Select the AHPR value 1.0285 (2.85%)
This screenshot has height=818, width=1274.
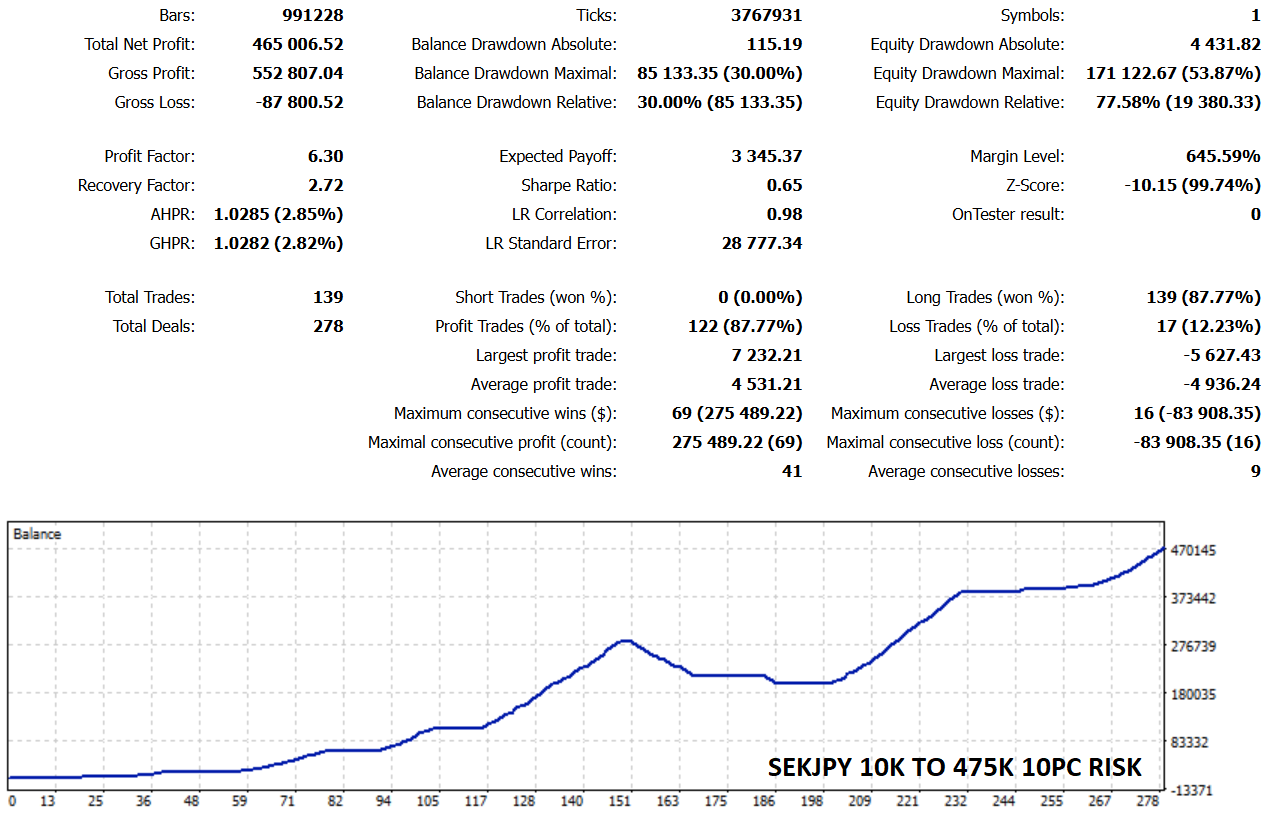(279, 215)
